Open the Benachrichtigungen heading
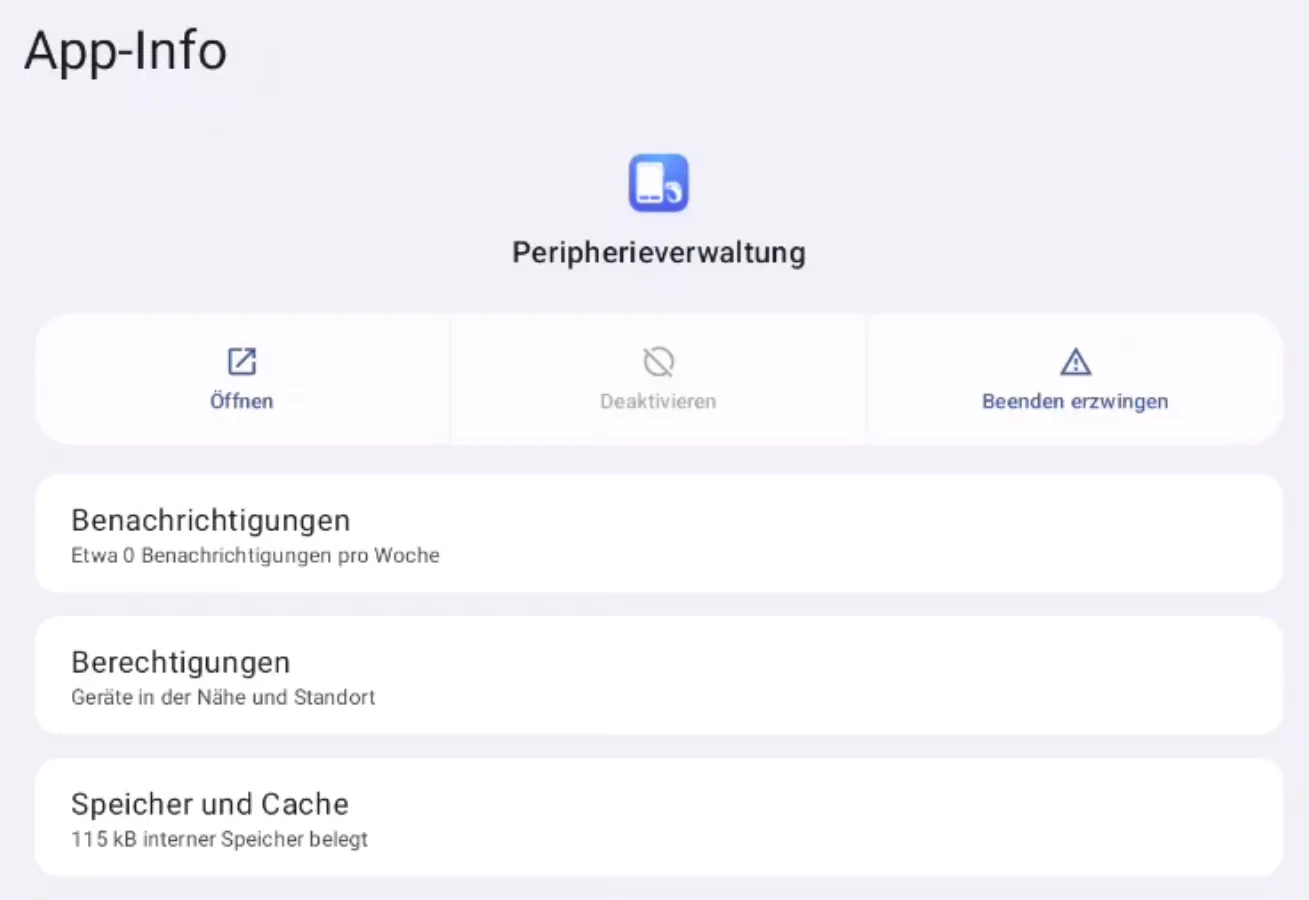1309x900 pixels. coord(211,521)
